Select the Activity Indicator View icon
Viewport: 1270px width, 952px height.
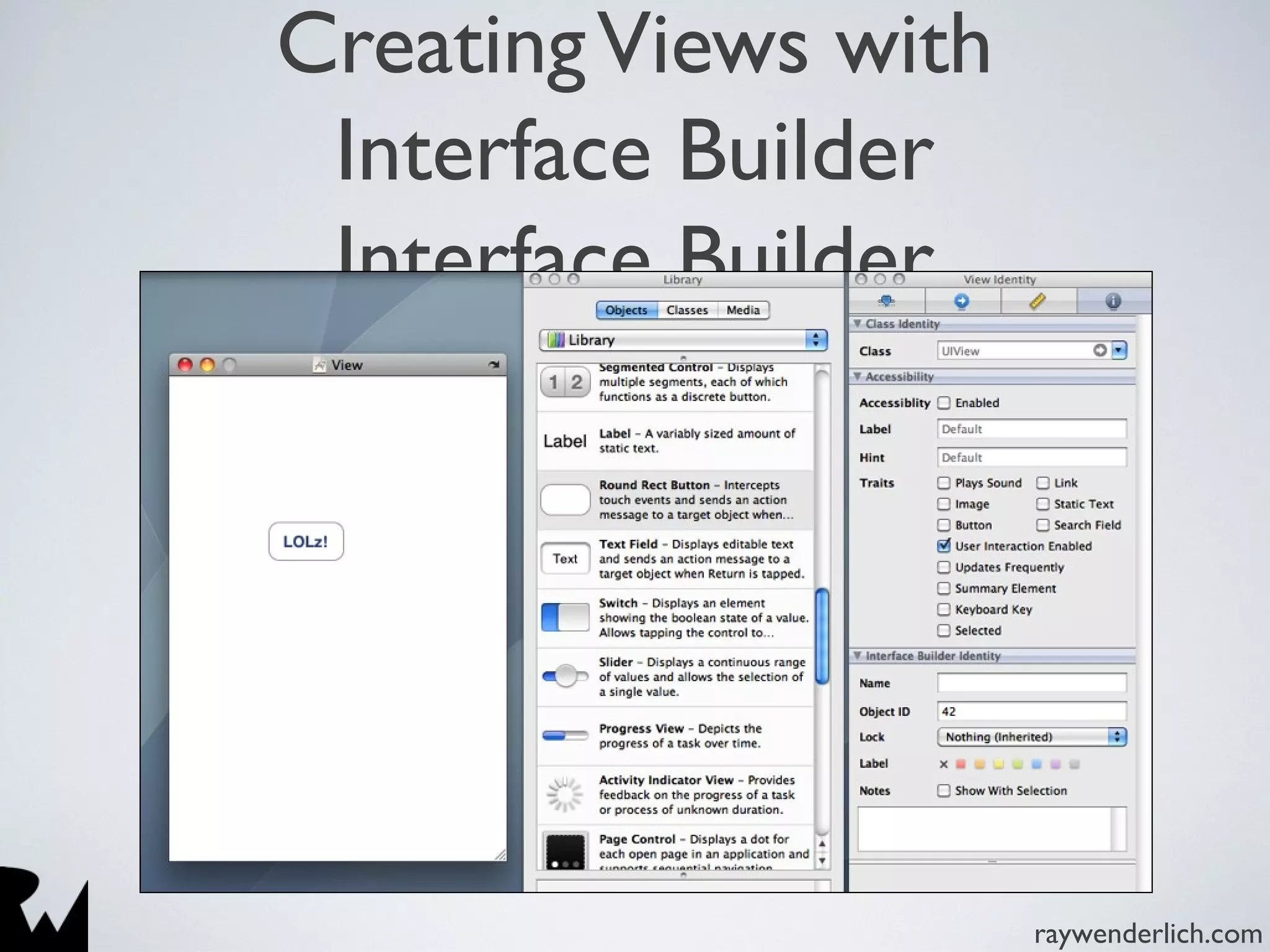tap(565, 795)
